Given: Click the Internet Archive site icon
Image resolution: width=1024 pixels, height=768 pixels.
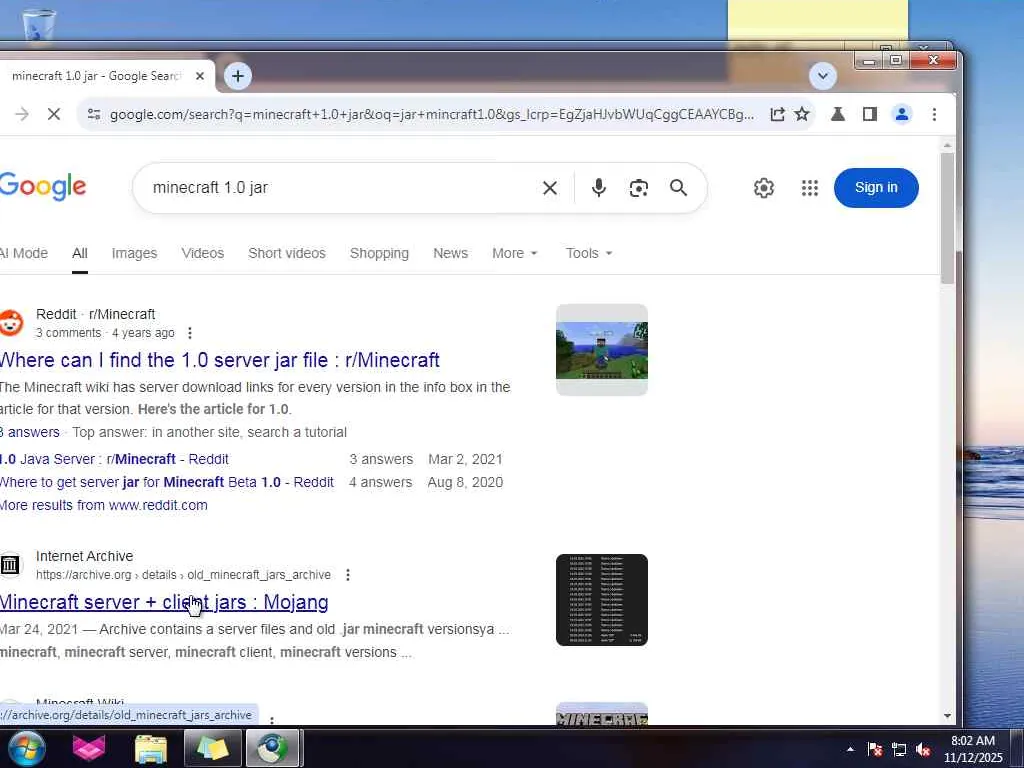Looking at the screenshot, I should (10, 565).
